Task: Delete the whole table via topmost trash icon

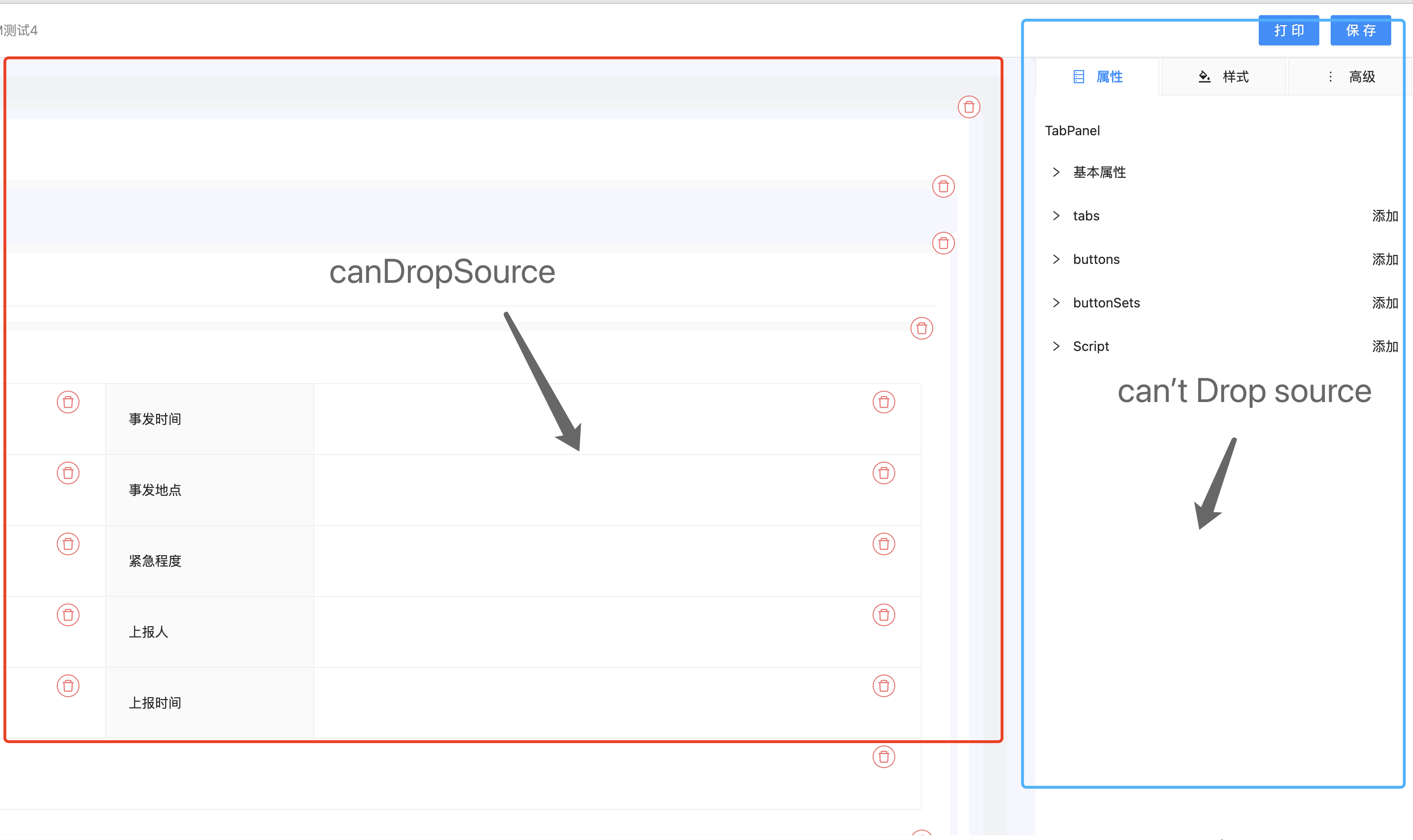Action: 969,106
